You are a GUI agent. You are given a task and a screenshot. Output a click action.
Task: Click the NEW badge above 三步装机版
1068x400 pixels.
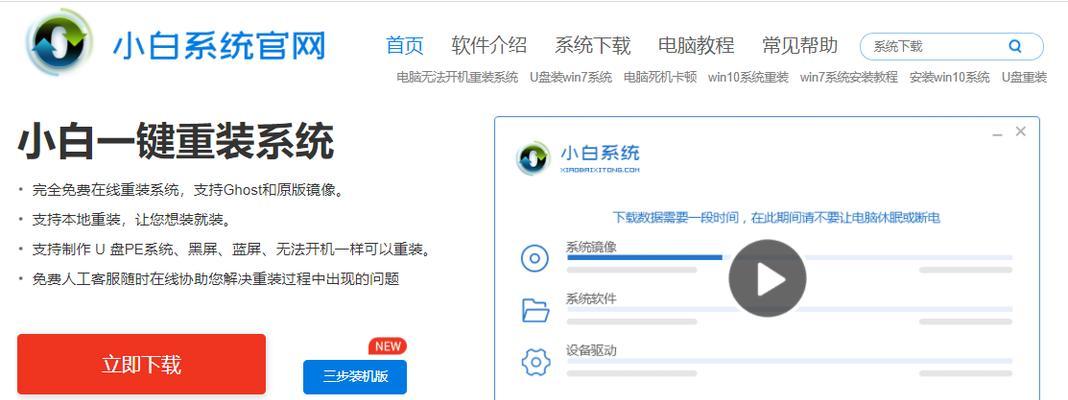388,346
